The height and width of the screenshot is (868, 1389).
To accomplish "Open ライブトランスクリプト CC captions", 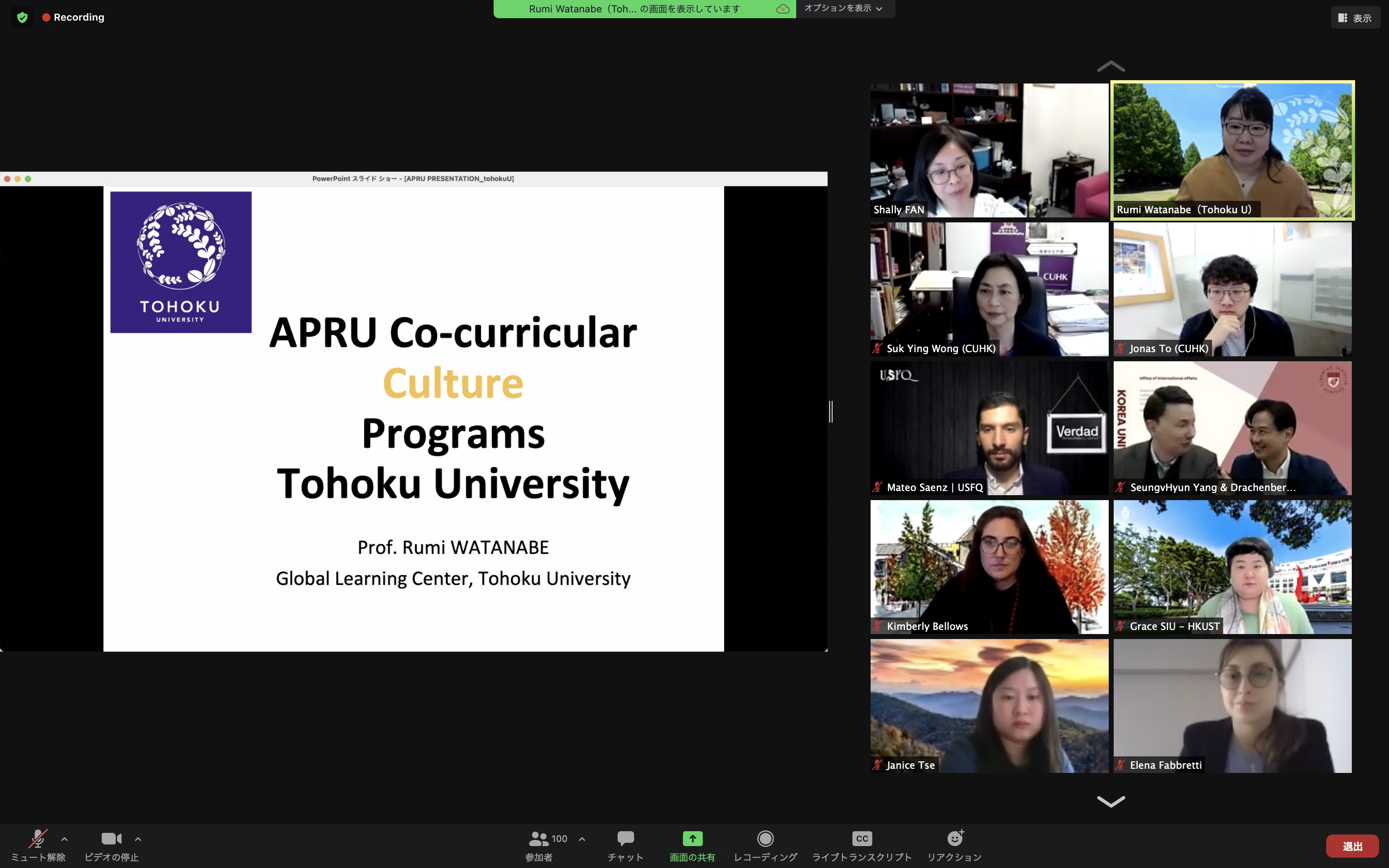I will click(862, 846).
